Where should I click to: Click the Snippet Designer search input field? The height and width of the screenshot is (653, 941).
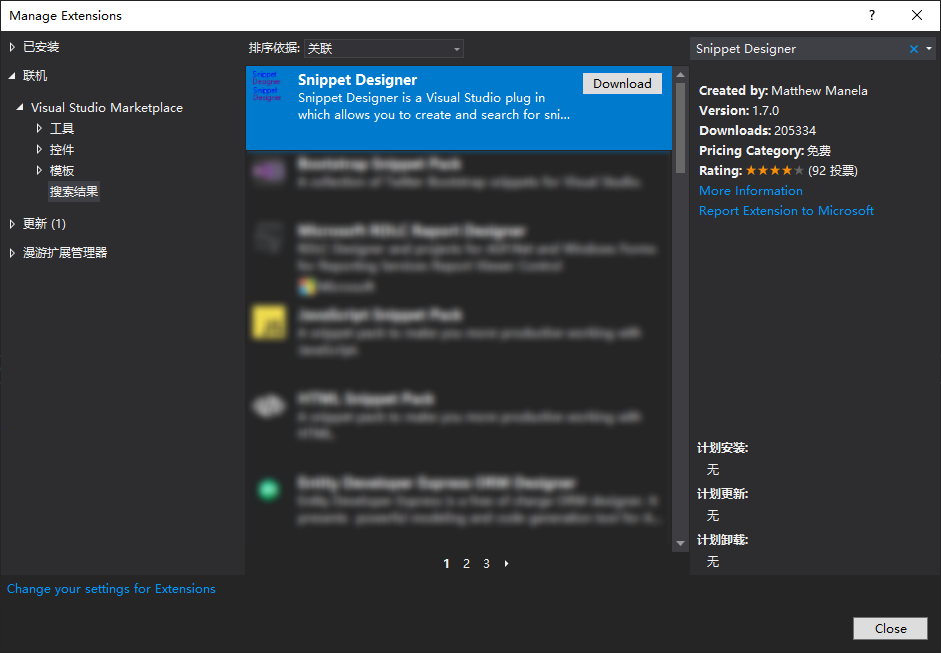click(x=798, y=49)
